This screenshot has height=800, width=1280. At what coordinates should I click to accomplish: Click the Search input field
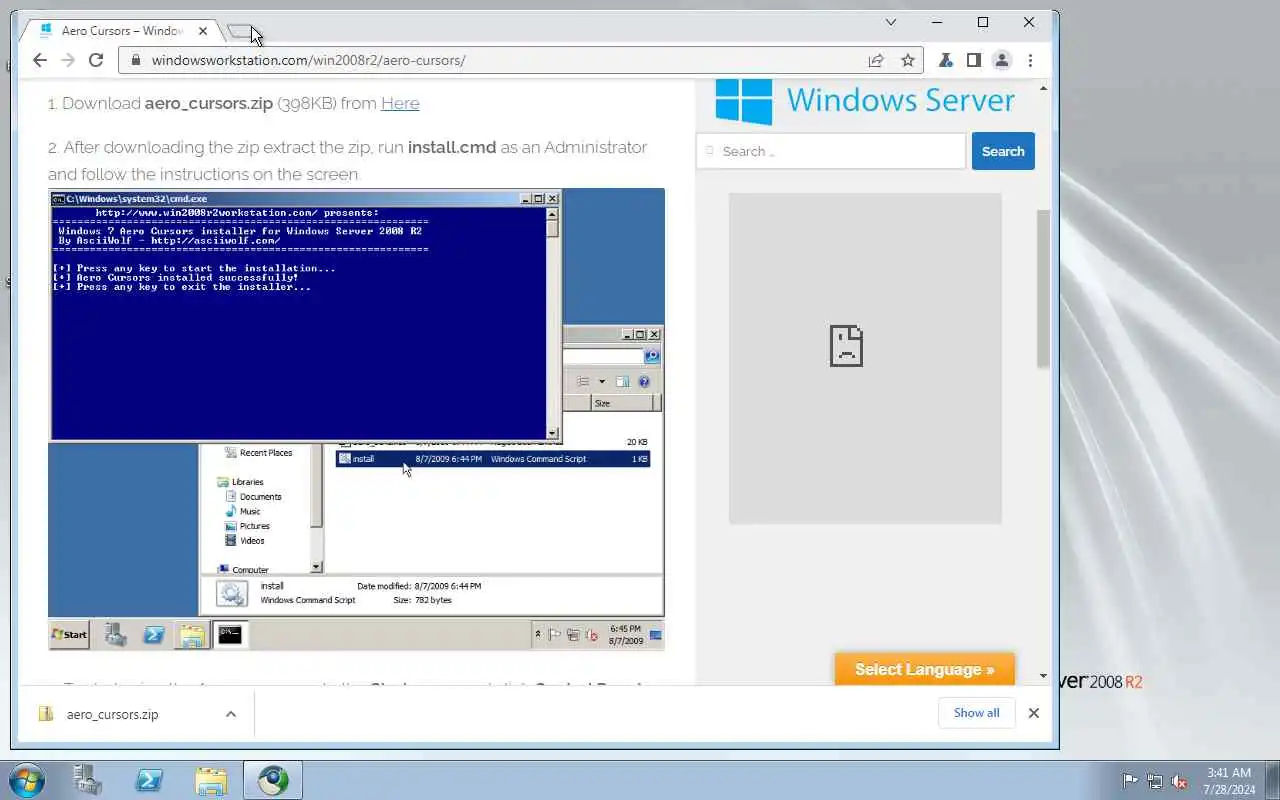pyautogui.click(x=831, y=151)
